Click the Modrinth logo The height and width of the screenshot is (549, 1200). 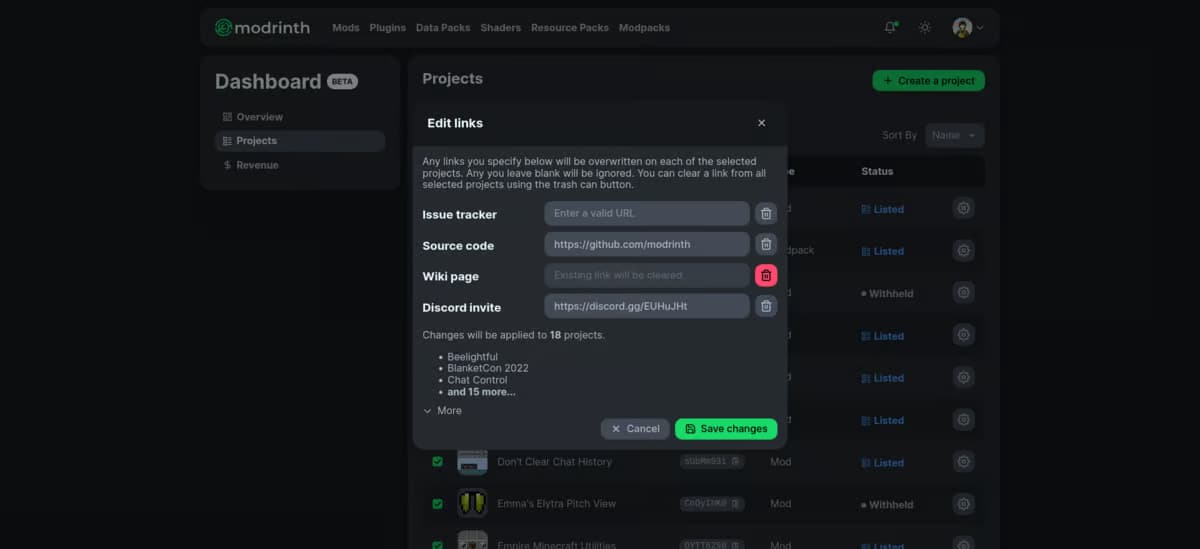click(263, 27)
